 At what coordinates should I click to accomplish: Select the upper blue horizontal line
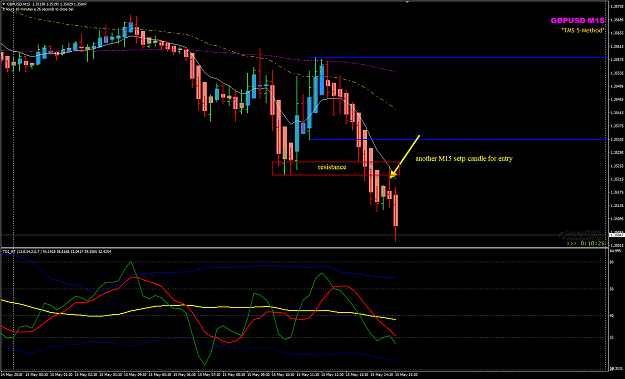(458, 58)
